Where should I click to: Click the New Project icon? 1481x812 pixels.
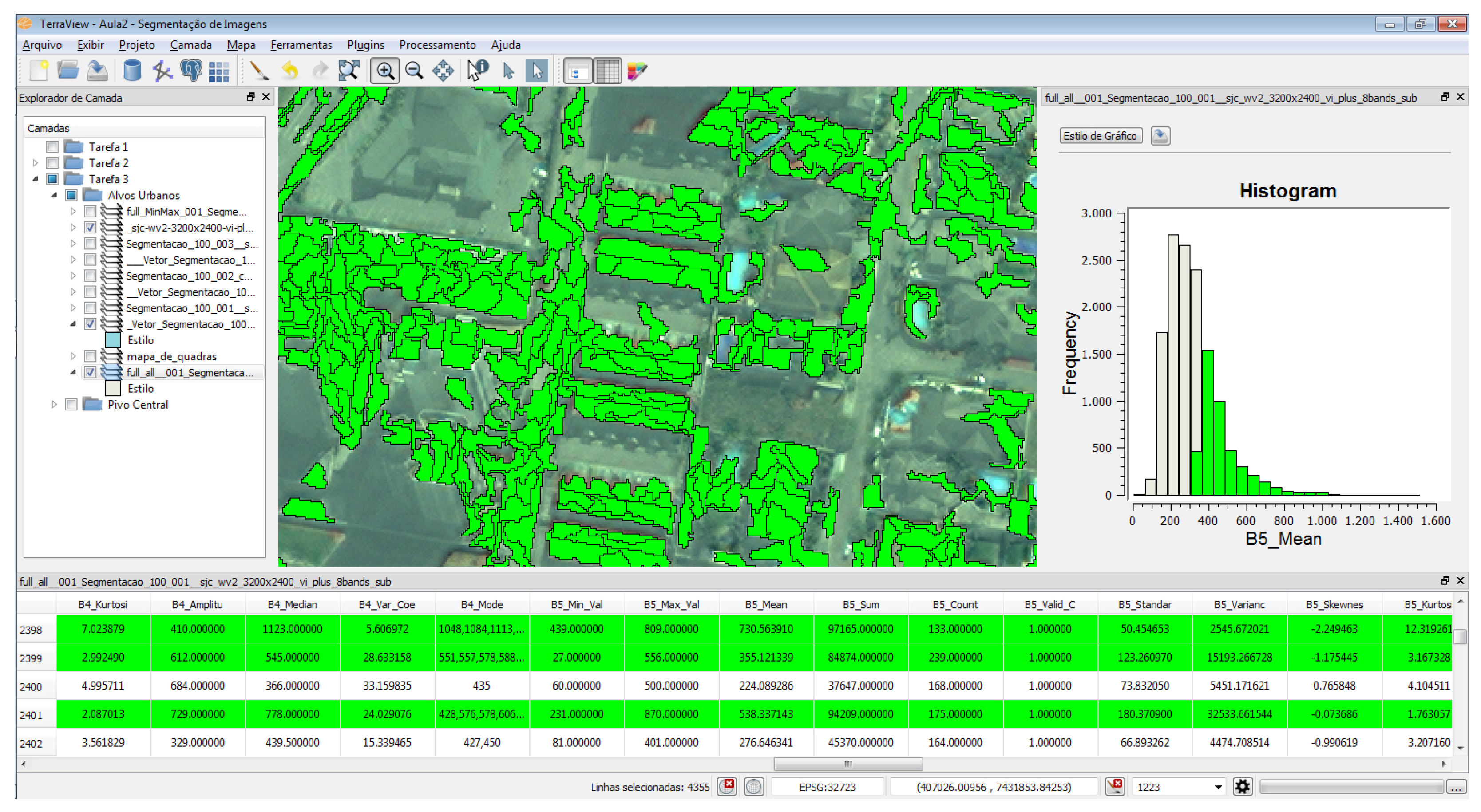[39, 71]
